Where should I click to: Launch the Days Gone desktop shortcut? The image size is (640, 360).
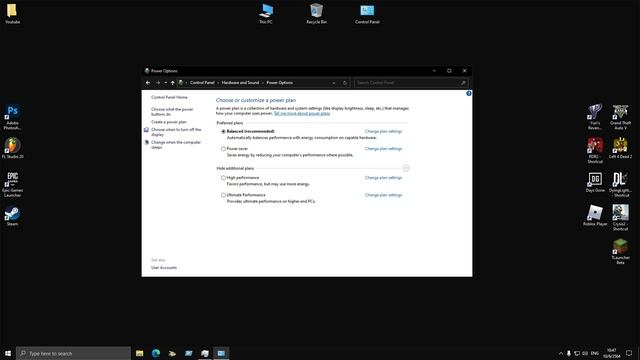(595, 182)
